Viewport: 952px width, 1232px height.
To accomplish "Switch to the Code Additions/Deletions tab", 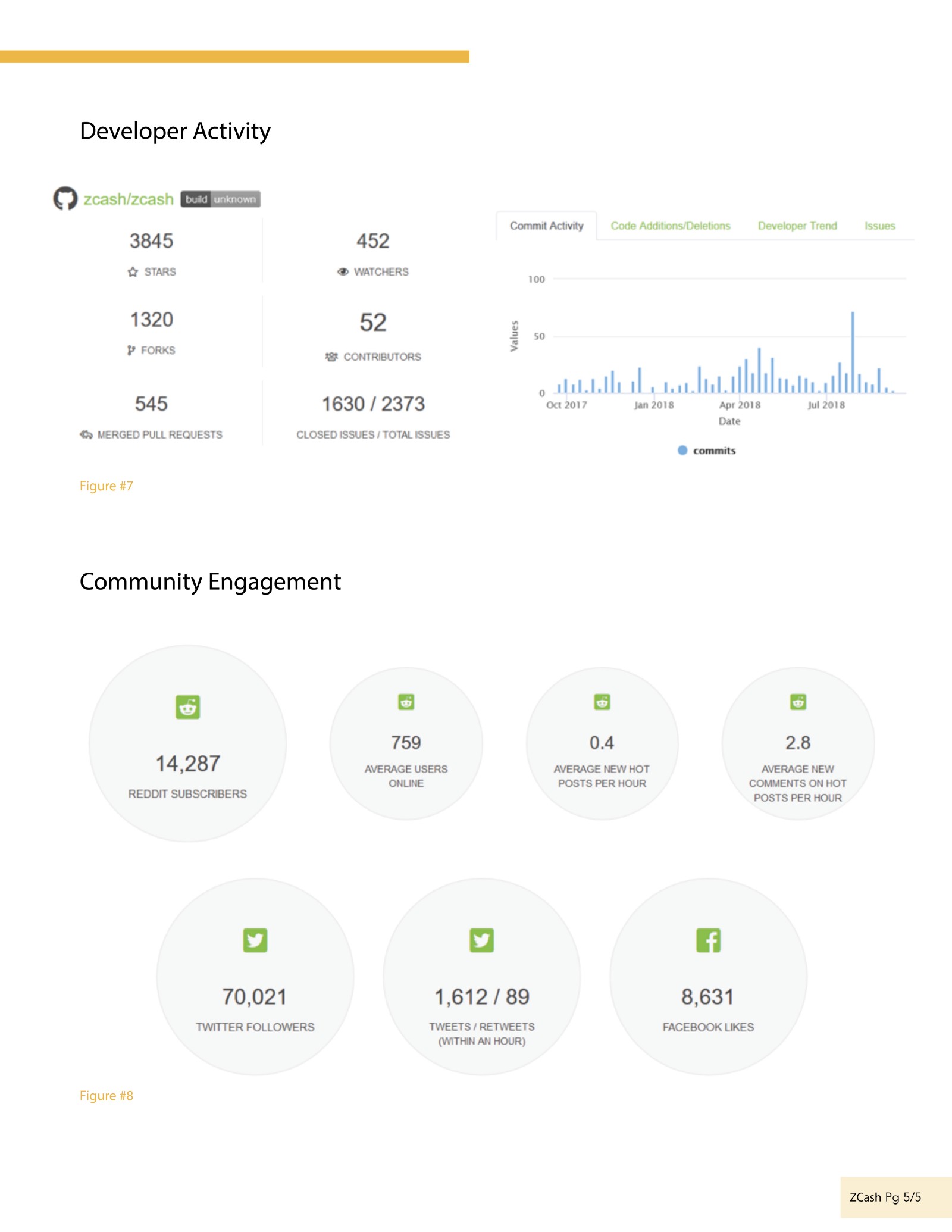I will pos(671,226).
